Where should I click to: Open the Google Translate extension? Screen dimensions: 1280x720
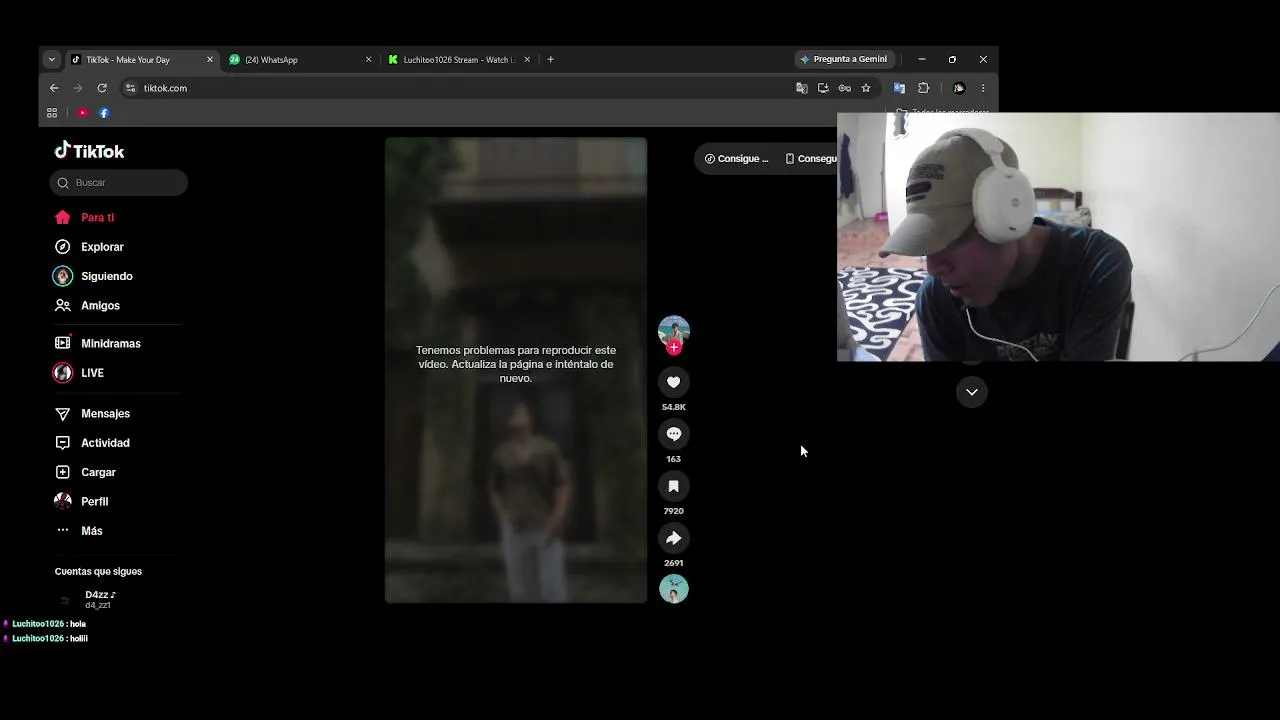[899, 88]
